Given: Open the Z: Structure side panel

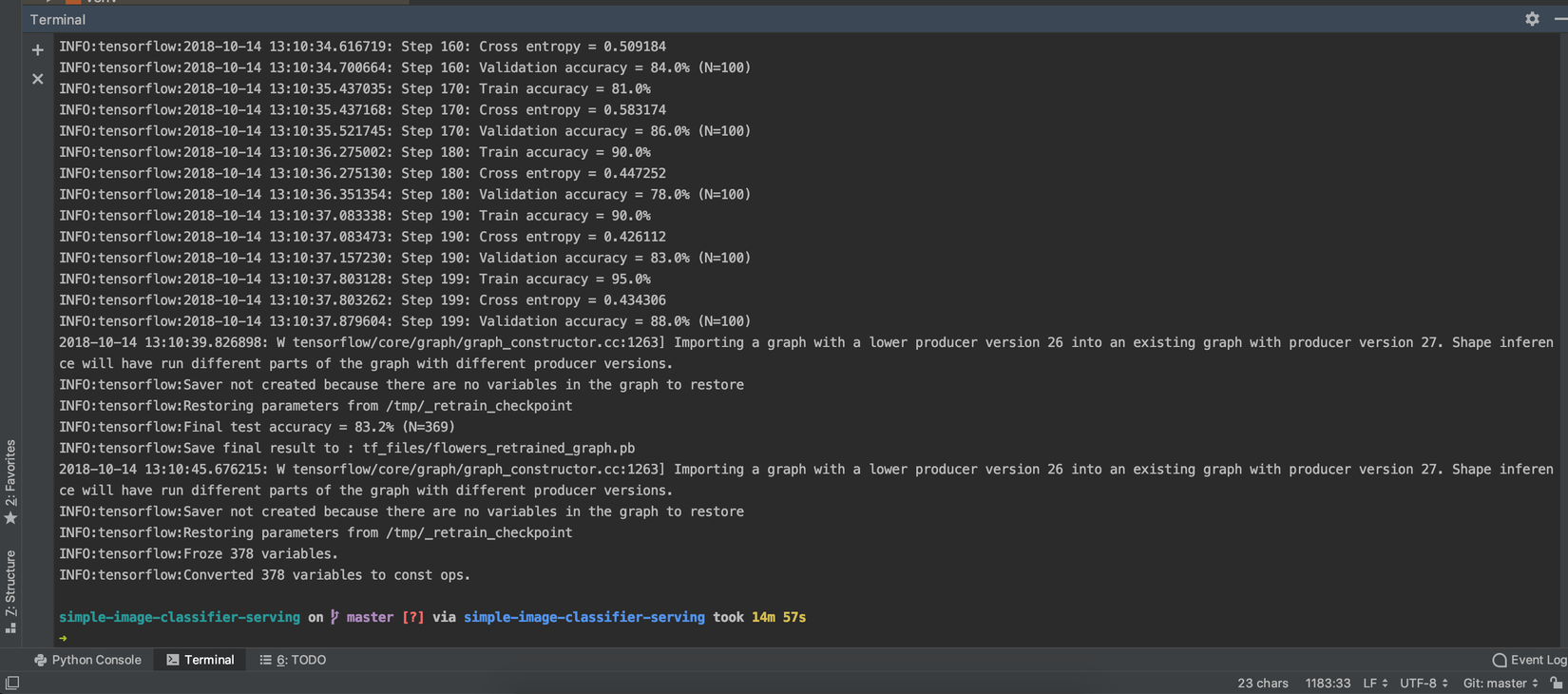Looking at the screenshot, I should coord(10,583).
